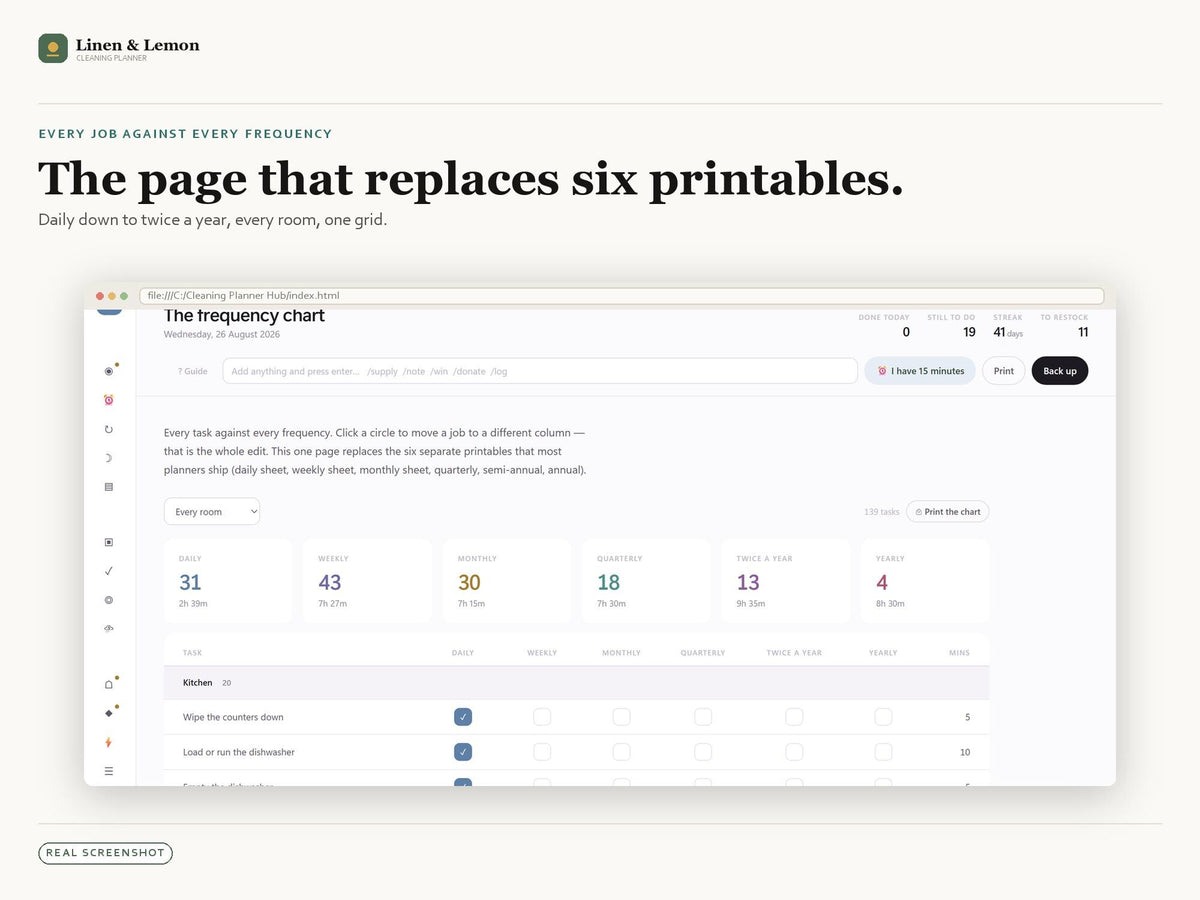Uncheck Daily for Load or run the dishwasher
1200x900 pixels.
coord(463,752)
